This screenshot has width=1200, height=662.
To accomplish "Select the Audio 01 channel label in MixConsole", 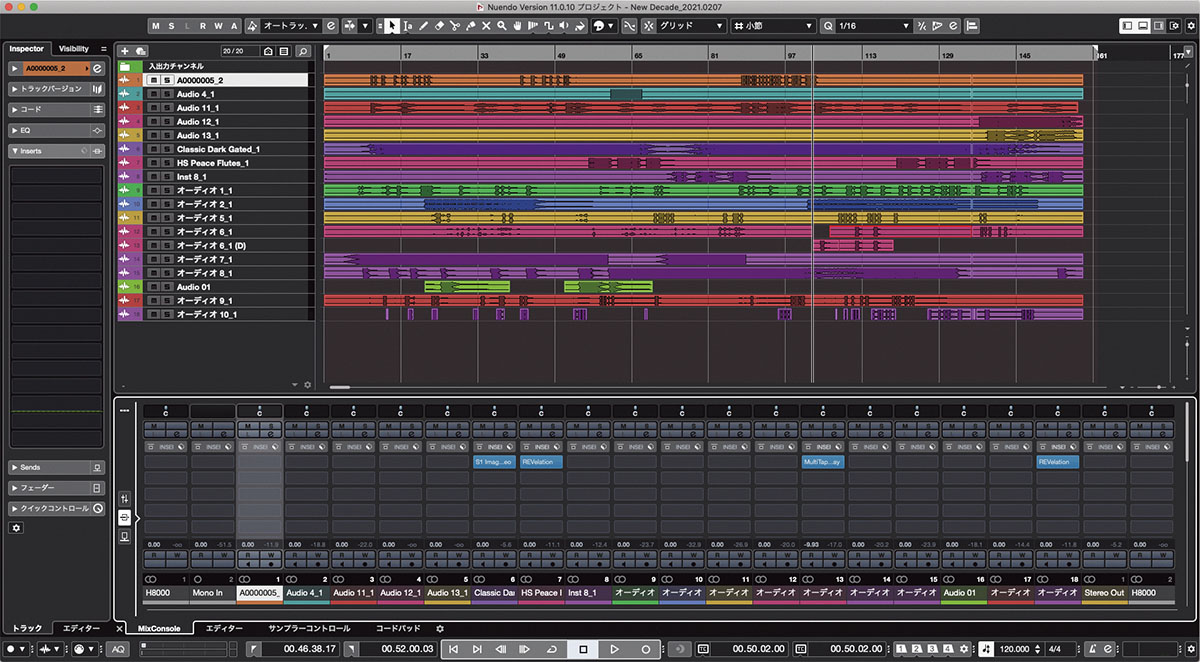I will pos(964,593).
